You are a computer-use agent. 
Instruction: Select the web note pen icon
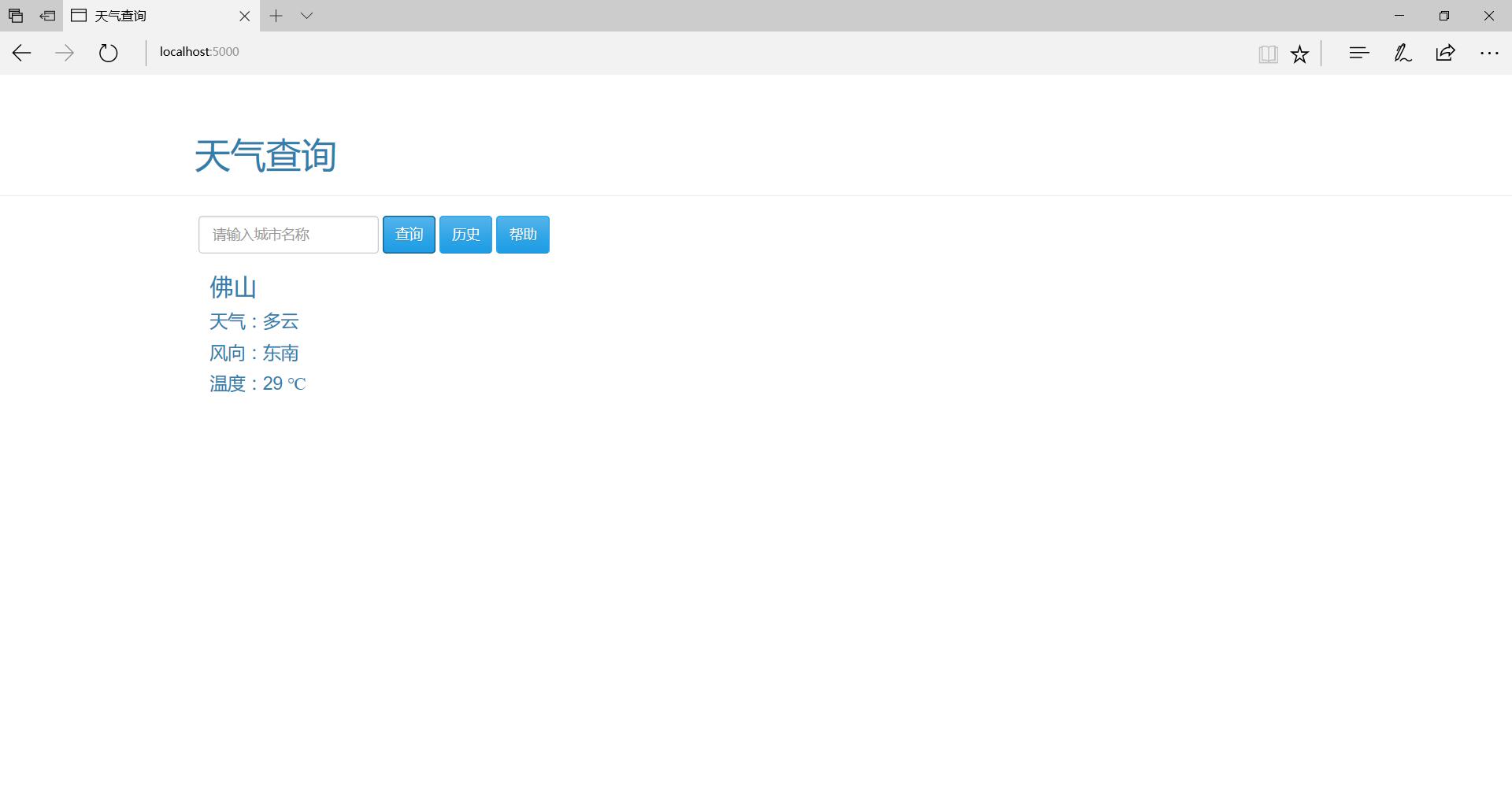point(1403,53)
